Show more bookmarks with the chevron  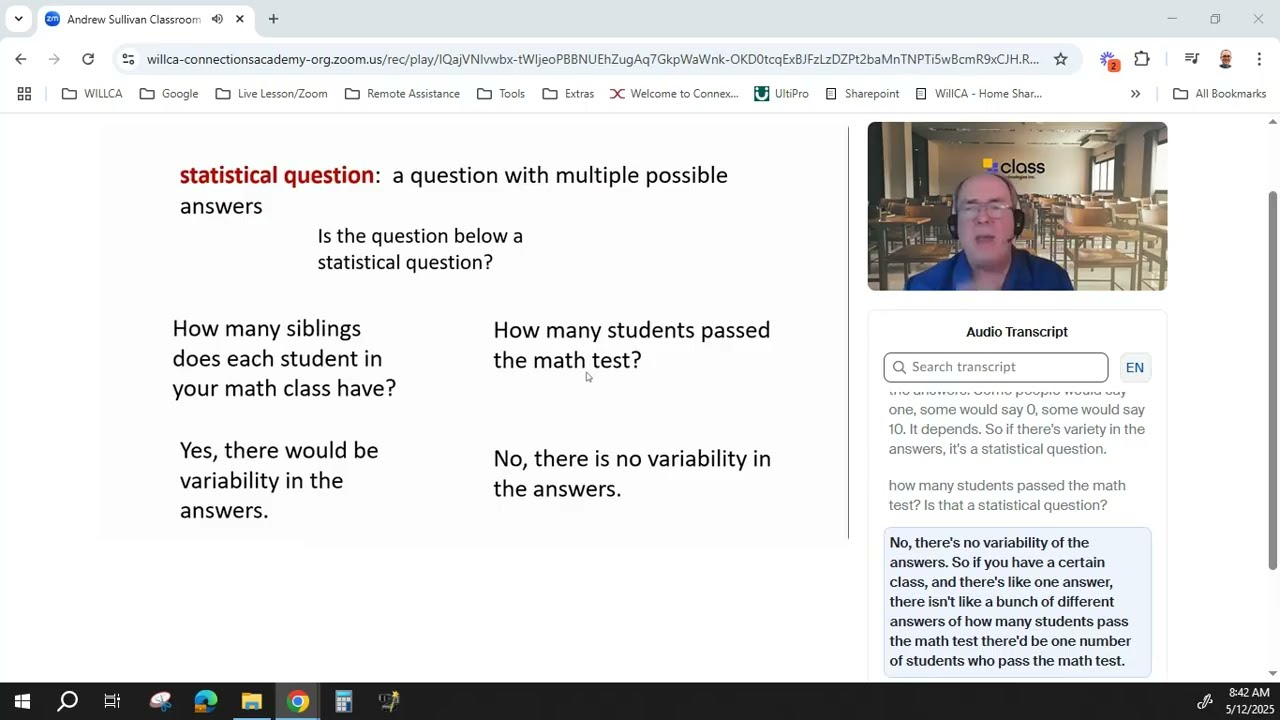pyautogui.click(x=1135, y=93)
